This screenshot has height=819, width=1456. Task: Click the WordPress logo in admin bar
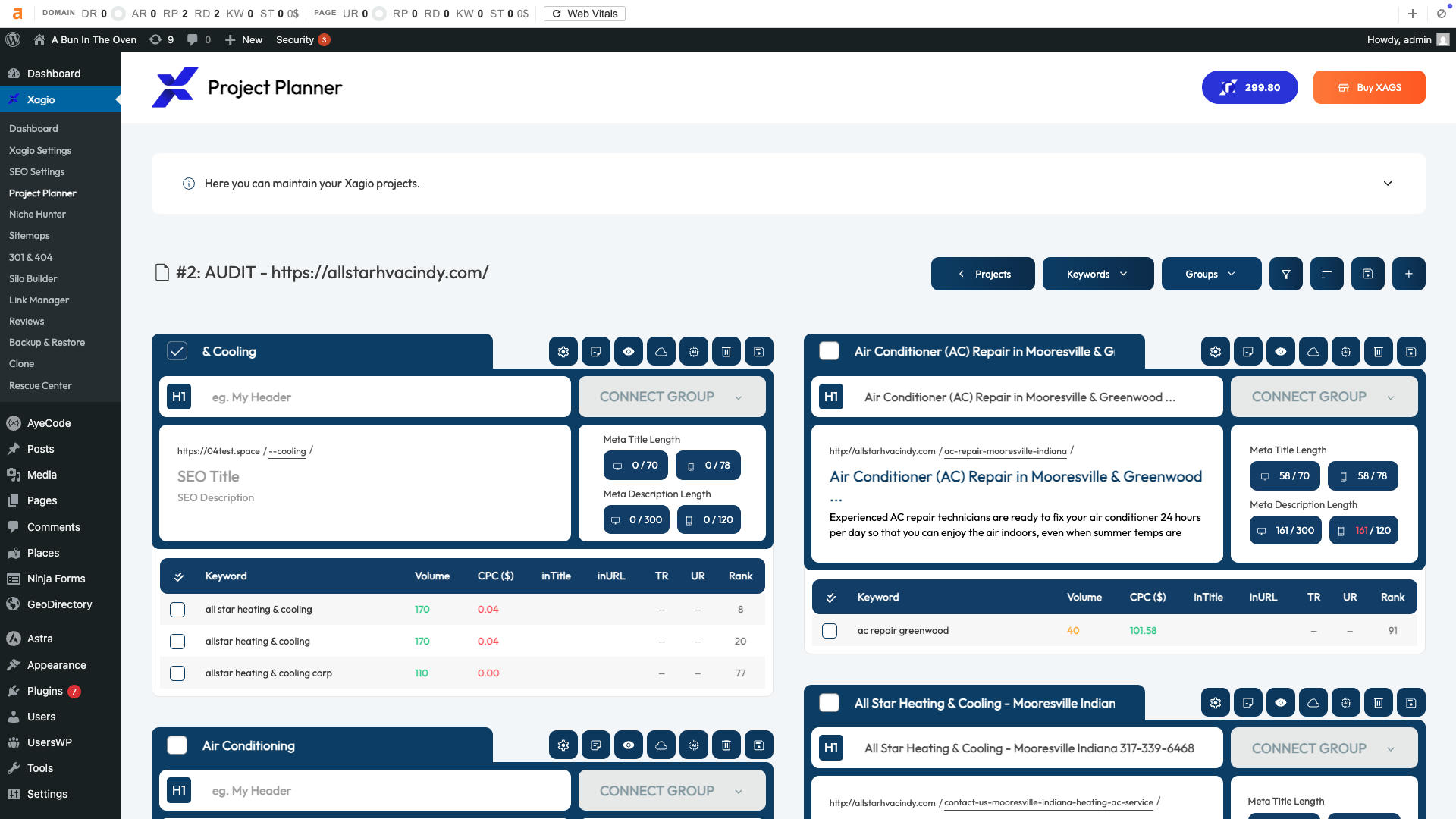point(12,39)
